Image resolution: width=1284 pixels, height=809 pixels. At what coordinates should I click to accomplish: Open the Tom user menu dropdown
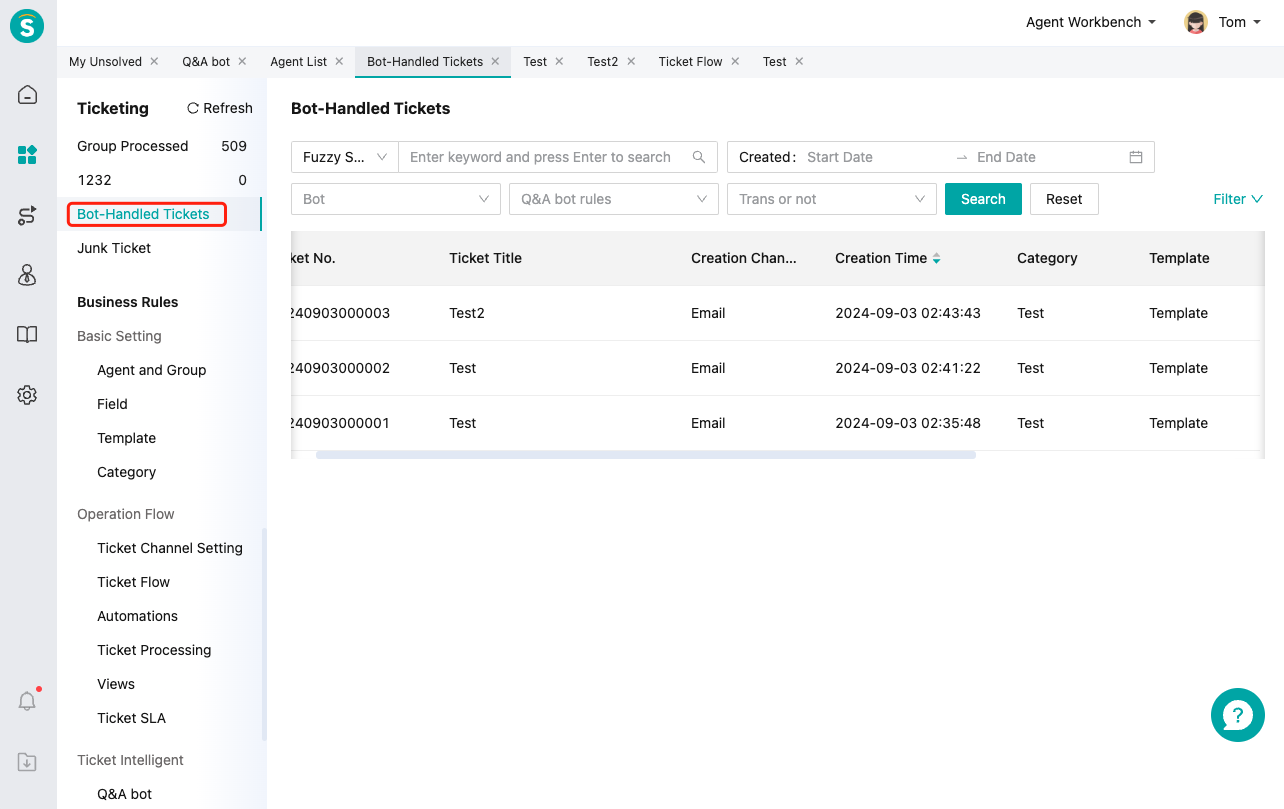(1238, 22)
